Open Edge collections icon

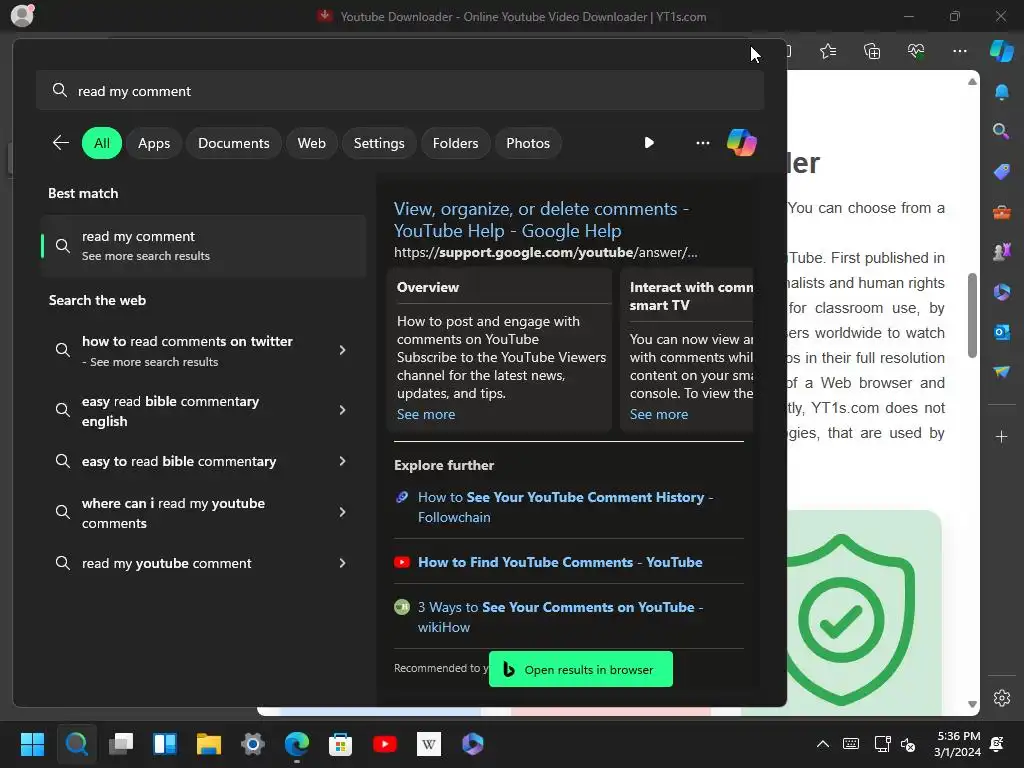pos(872,51)
